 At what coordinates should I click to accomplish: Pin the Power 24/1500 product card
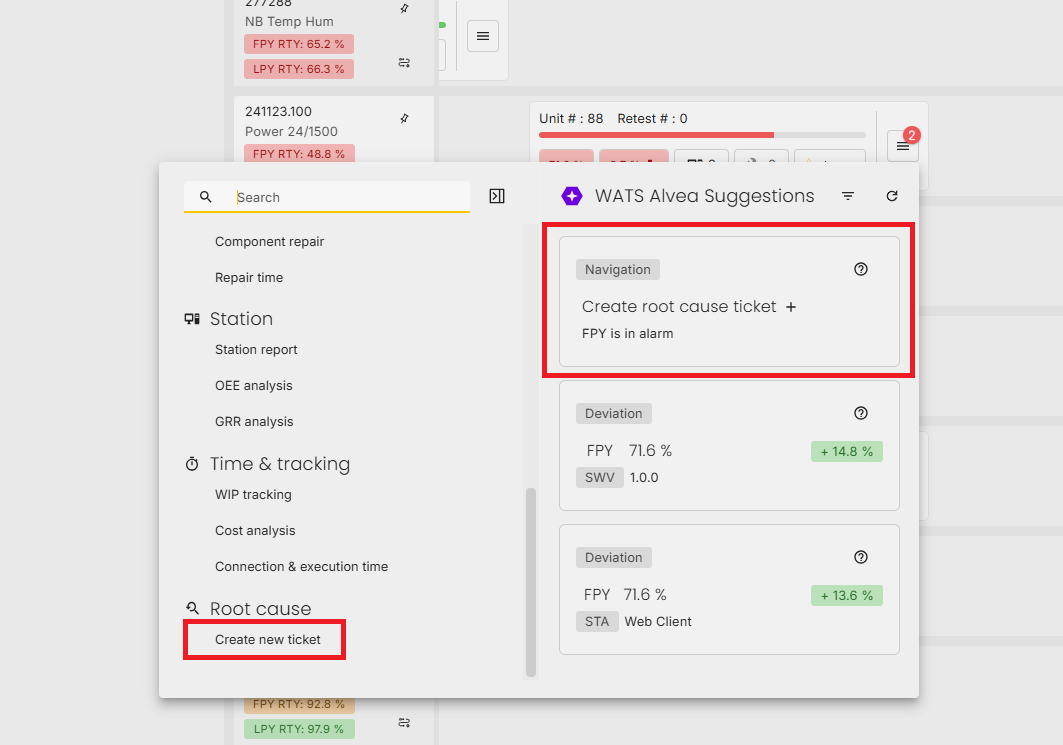point(404,119)
